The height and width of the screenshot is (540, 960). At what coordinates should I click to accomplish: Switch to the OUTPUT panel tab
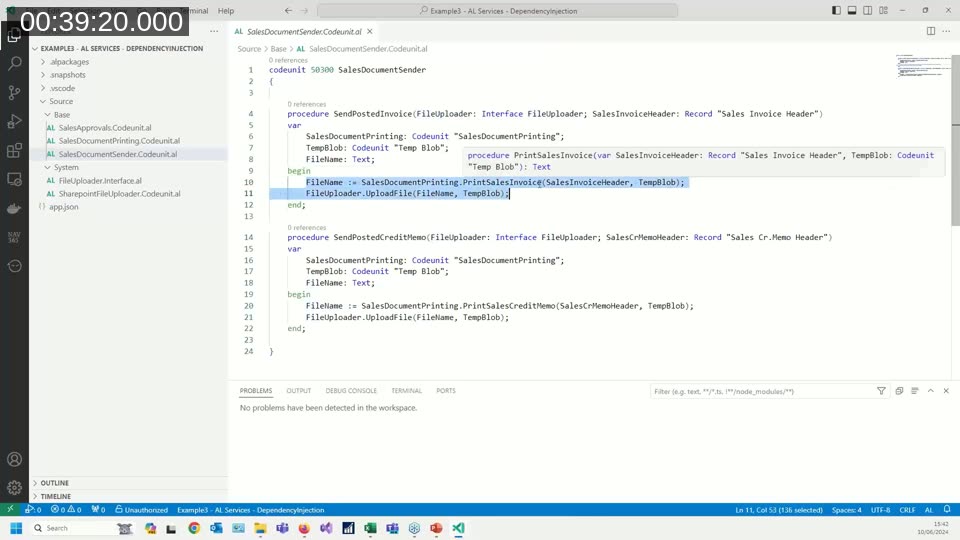point(299,391)
